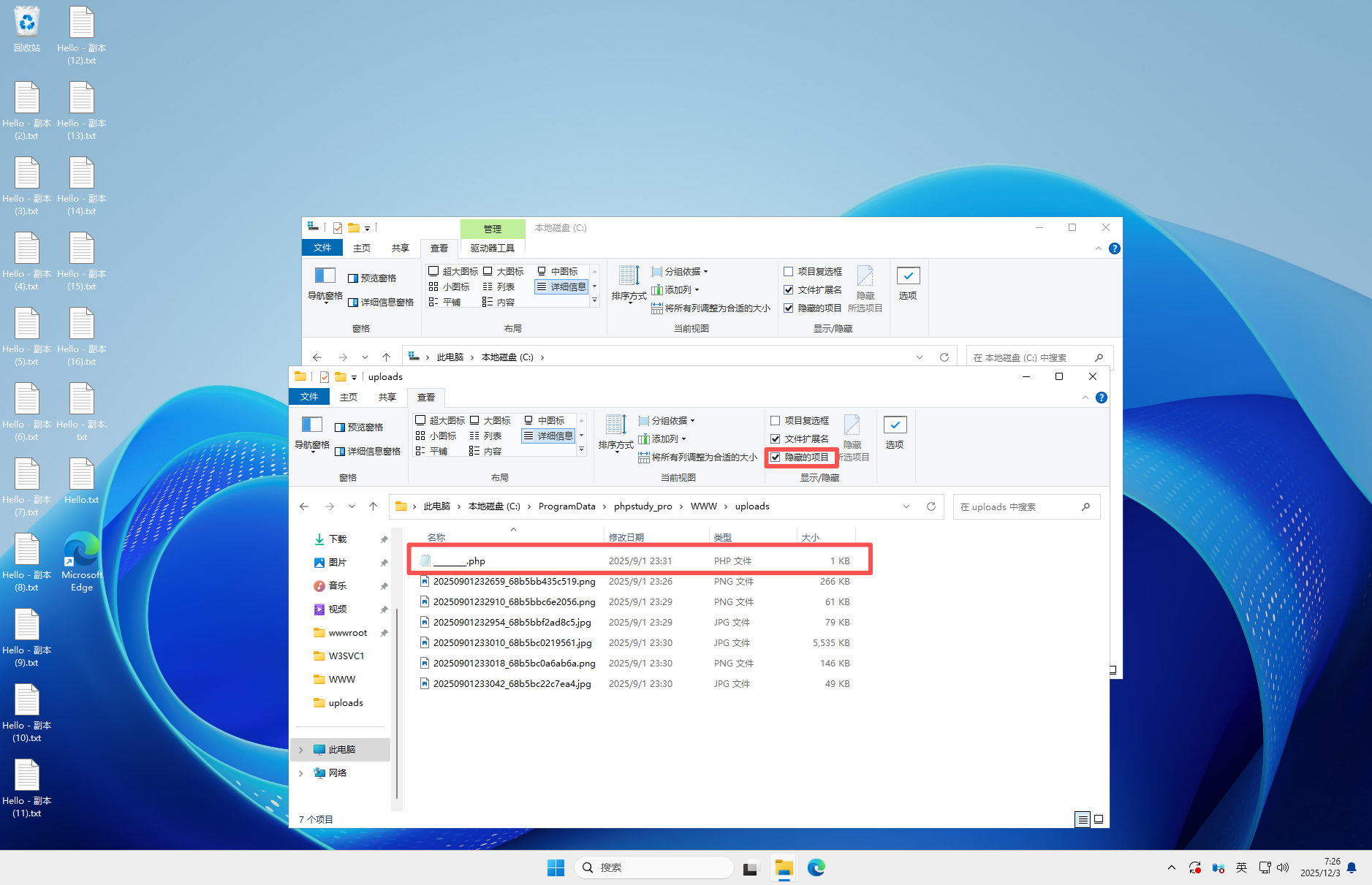
Task: Select the View tab in uploads window
Action: click(426, 397)
